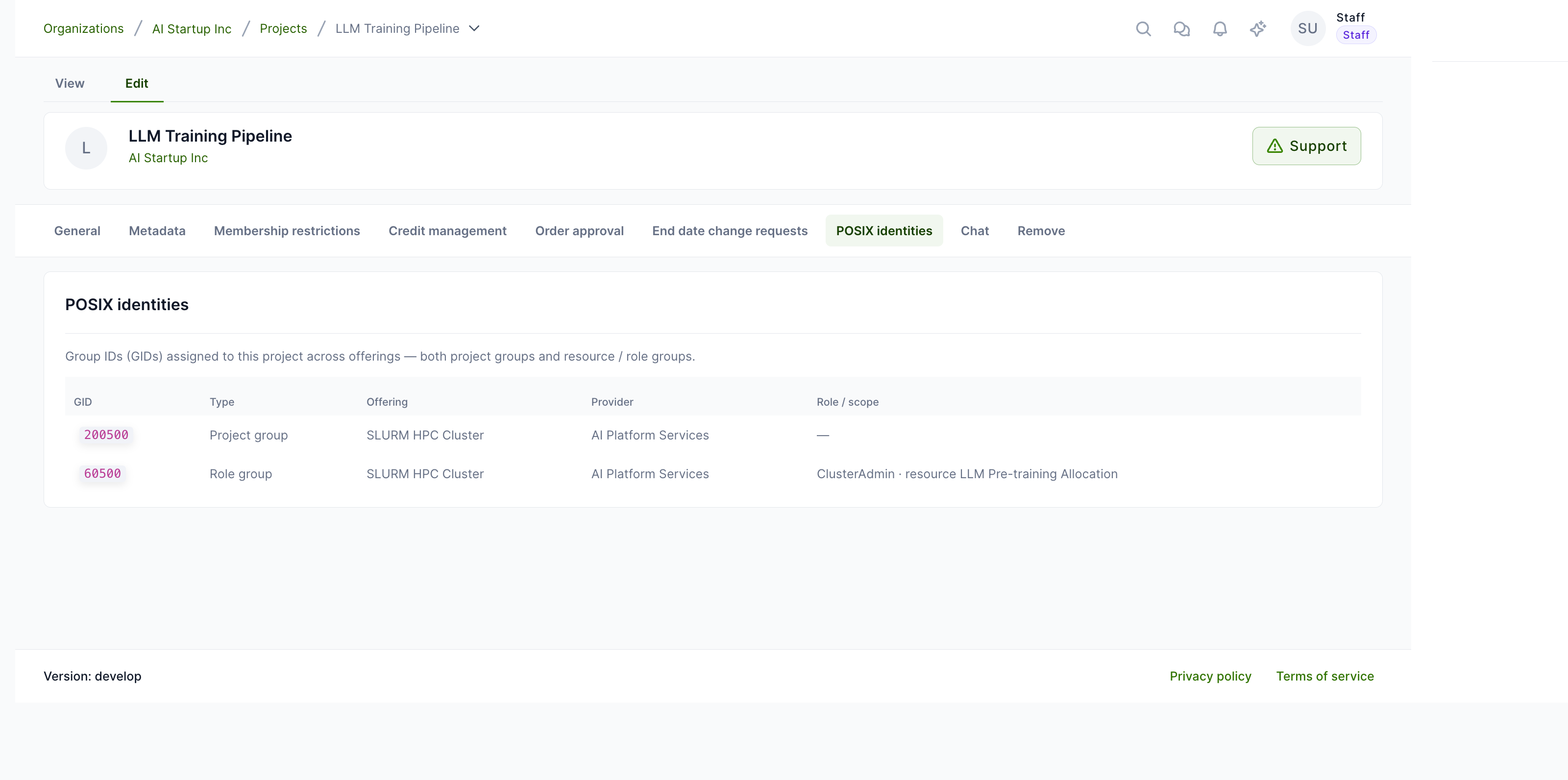Viewport: 1568px width, 780px height.
Task: Select the Edit tab
Action: tap(137, 83)
